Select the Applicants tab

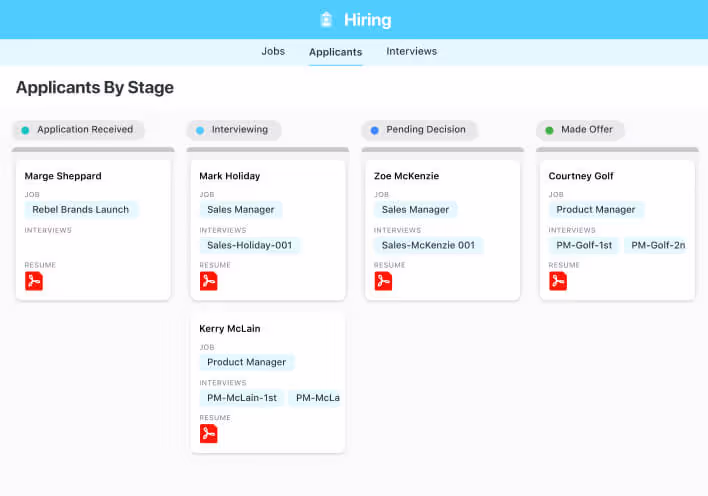click(335, 52)
